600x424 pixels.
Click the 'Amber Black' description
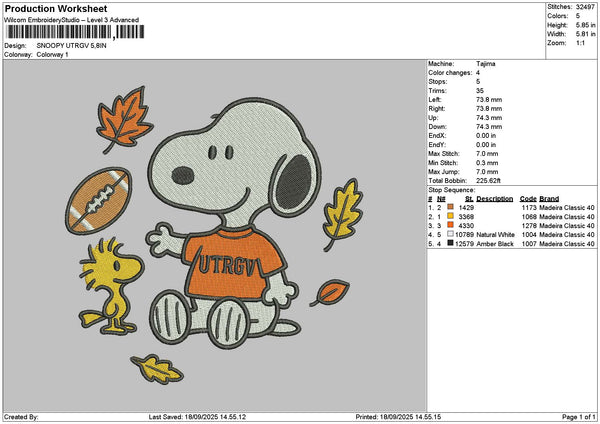(x=495, y=244)
